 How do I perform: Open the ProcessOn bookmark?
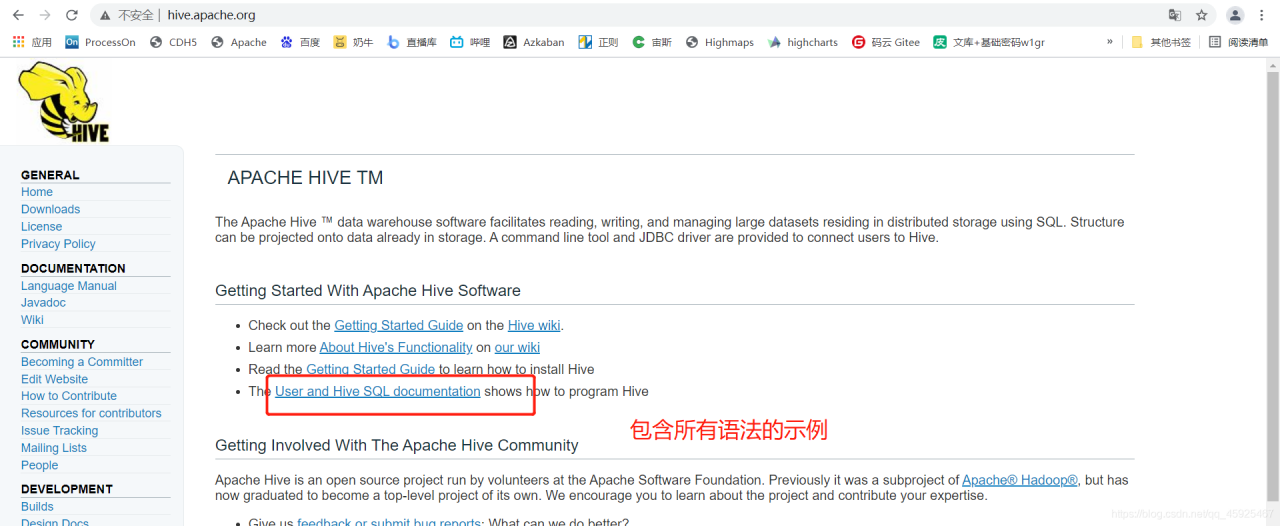coord(100,42)
